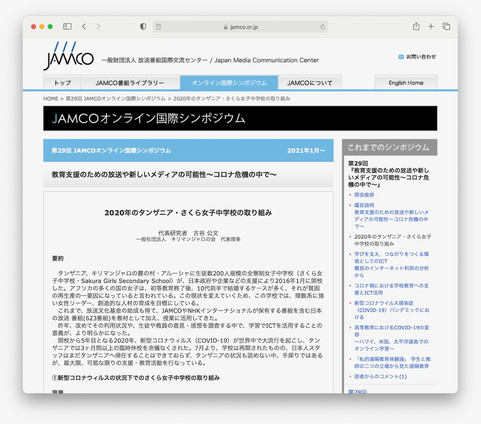Go back with the left chevron
The width and height of the screenshot is (481, 424).
tap(84, 26)
